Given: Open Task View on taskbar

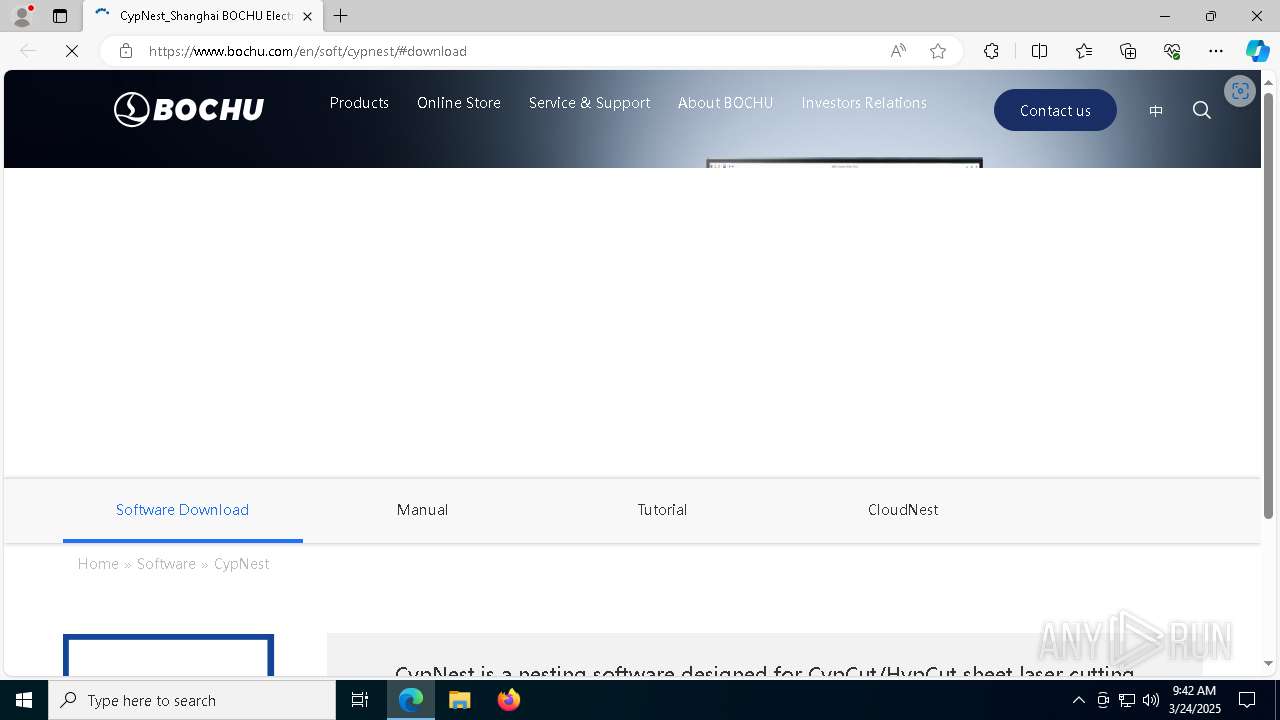Looking at the screenshot, I should click(x=360, y=700).
